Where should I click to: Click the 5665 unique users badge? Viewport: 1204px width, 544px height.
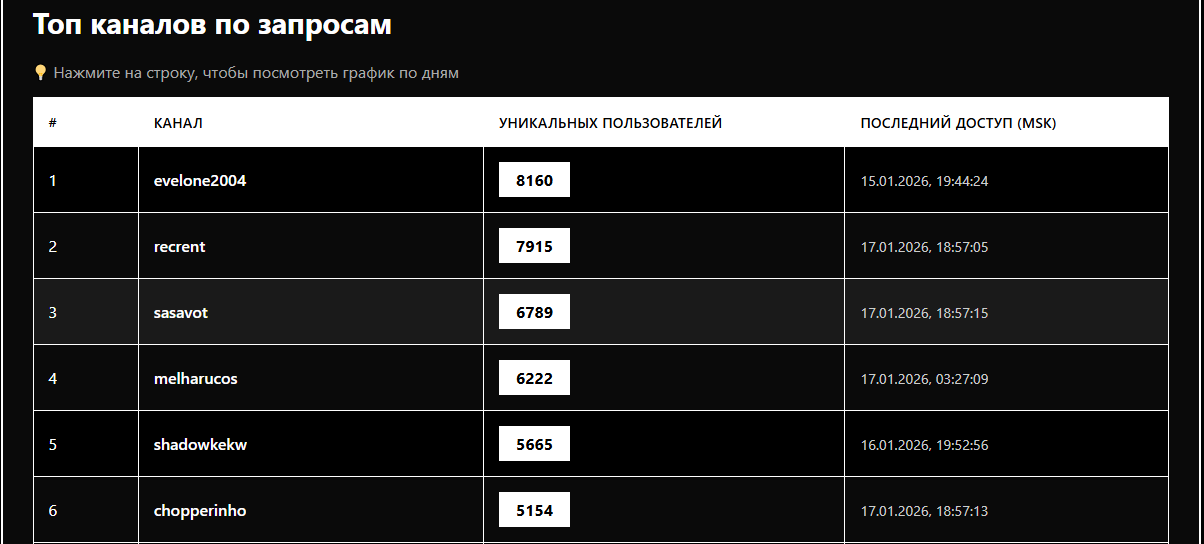534,444
